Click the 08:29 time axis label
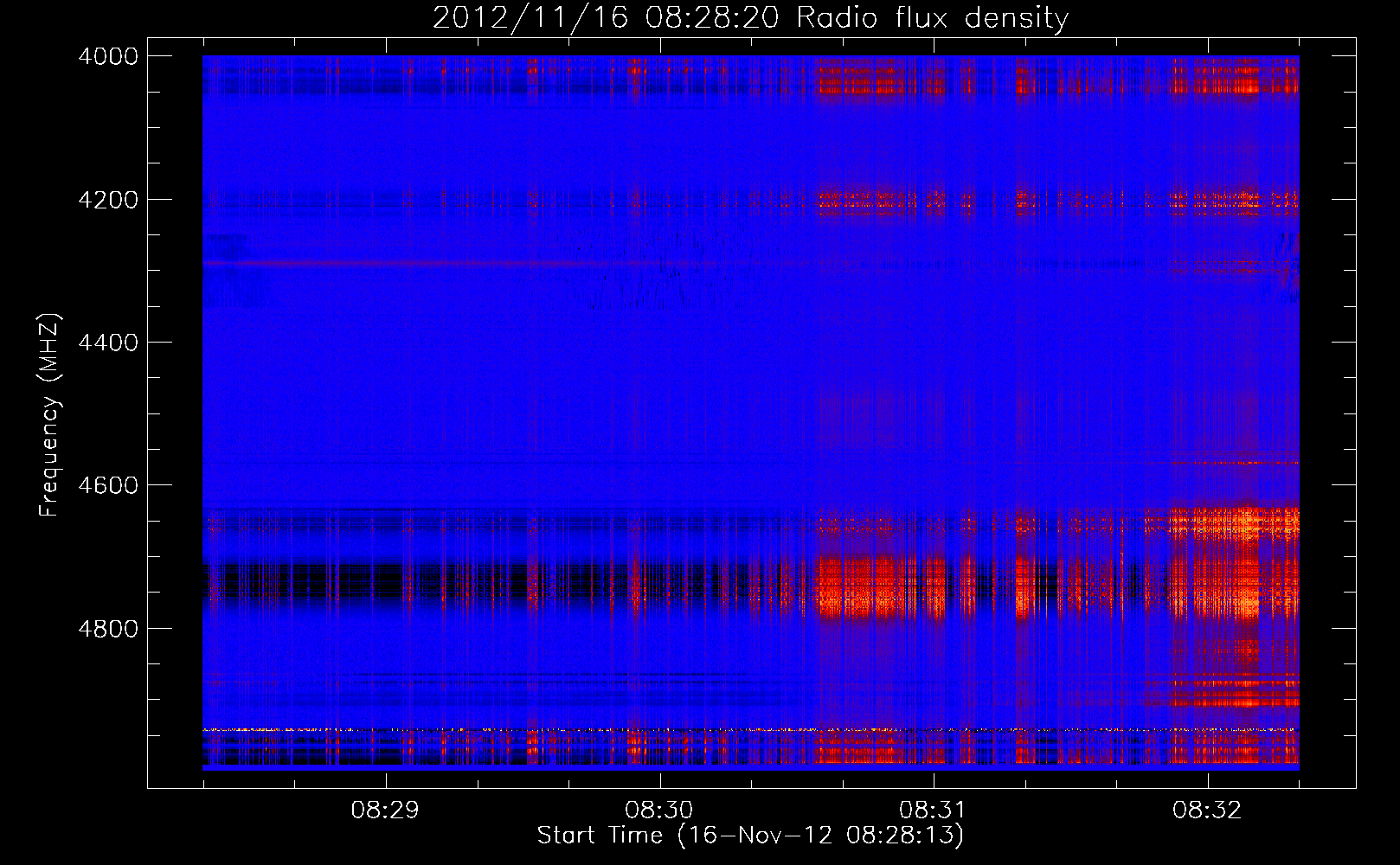Viewport: 1400px width, 865px height. [385, 810]
